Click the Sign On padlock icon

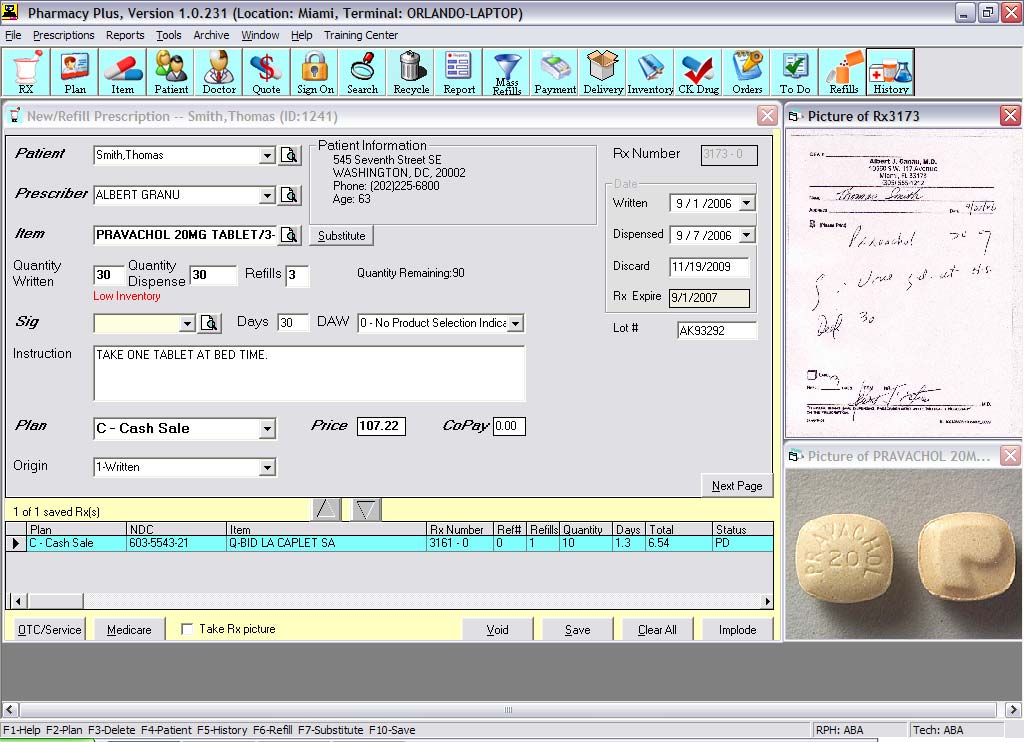tap(315, 72)
